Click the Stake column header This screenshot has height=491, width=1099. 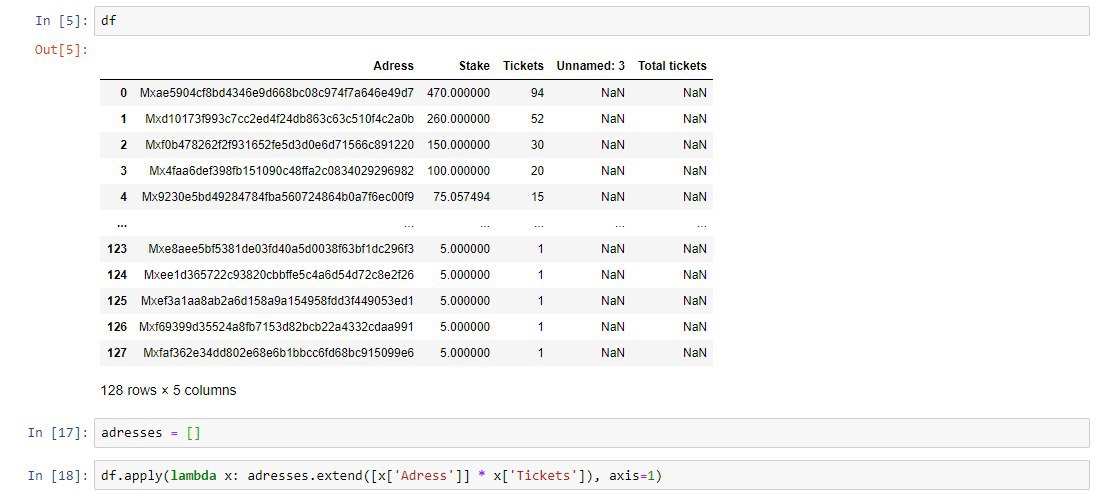click(475, 66)
